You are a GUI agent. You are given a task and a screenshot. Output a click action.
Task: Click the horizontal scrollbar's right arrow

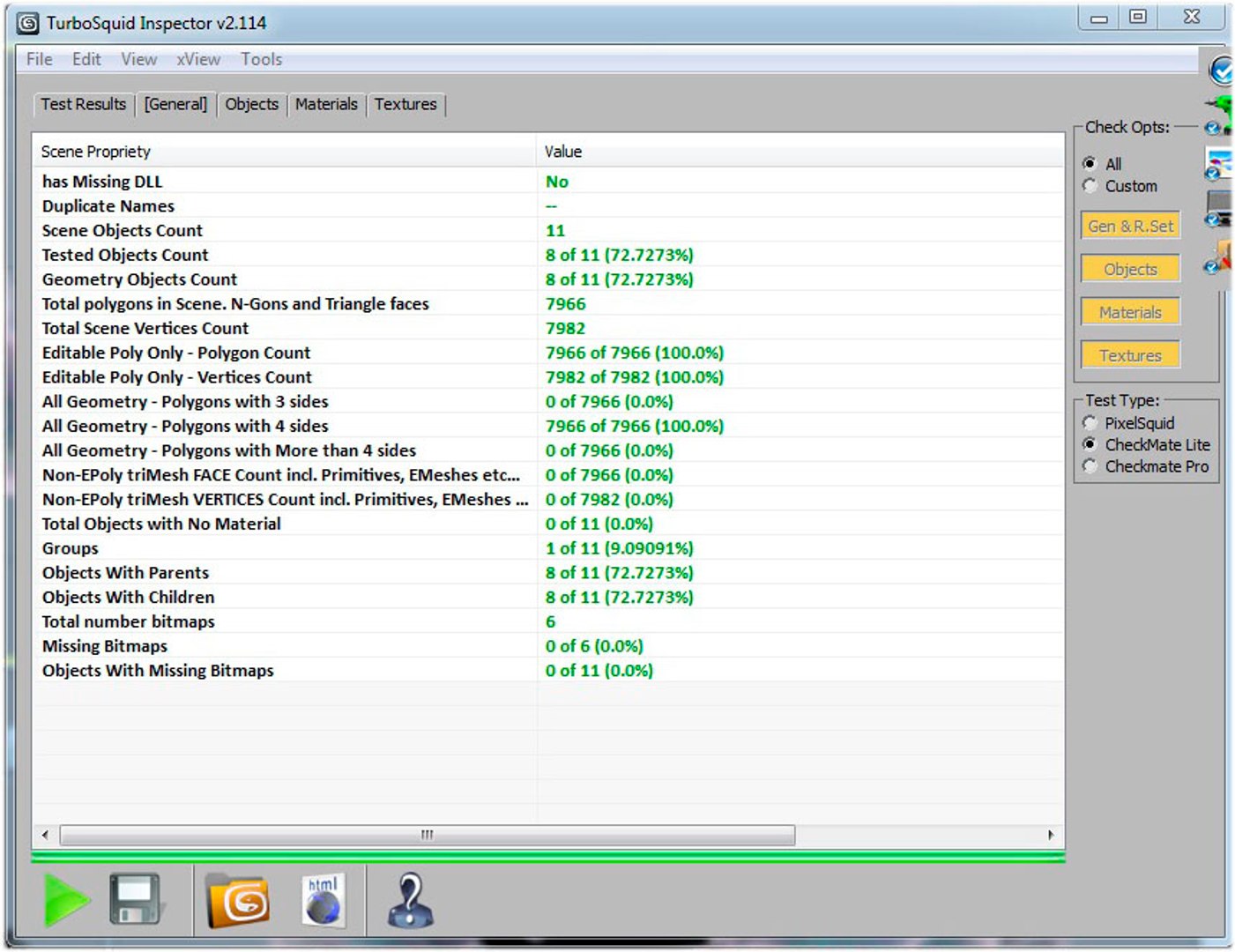[1051, 834]
